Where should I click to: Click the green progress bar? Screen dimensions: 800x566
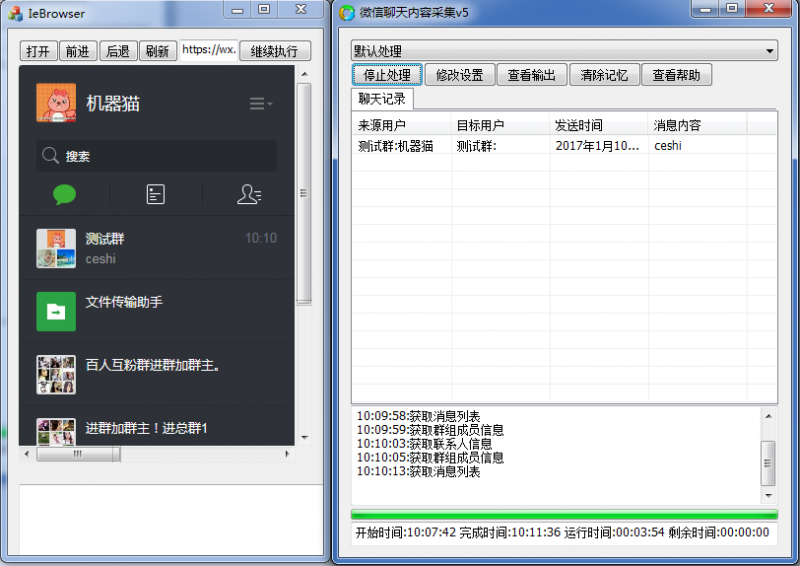(564, 514)
